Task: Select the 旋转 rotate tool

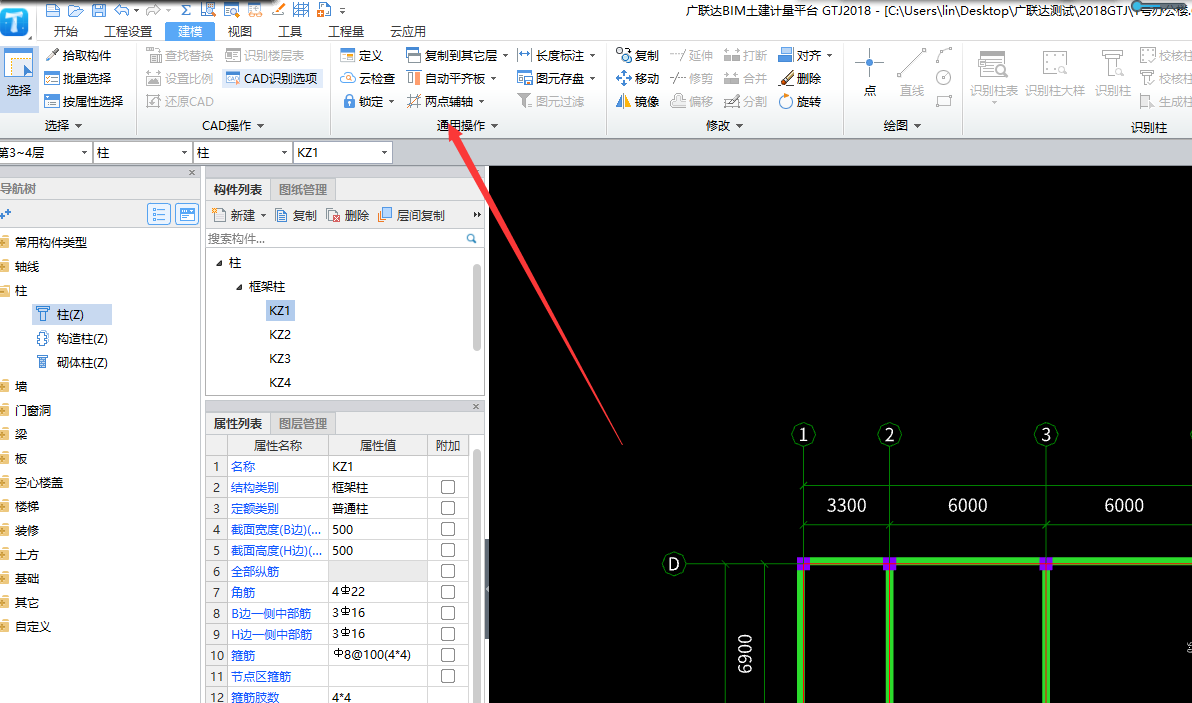Action: tap(800, 101)
